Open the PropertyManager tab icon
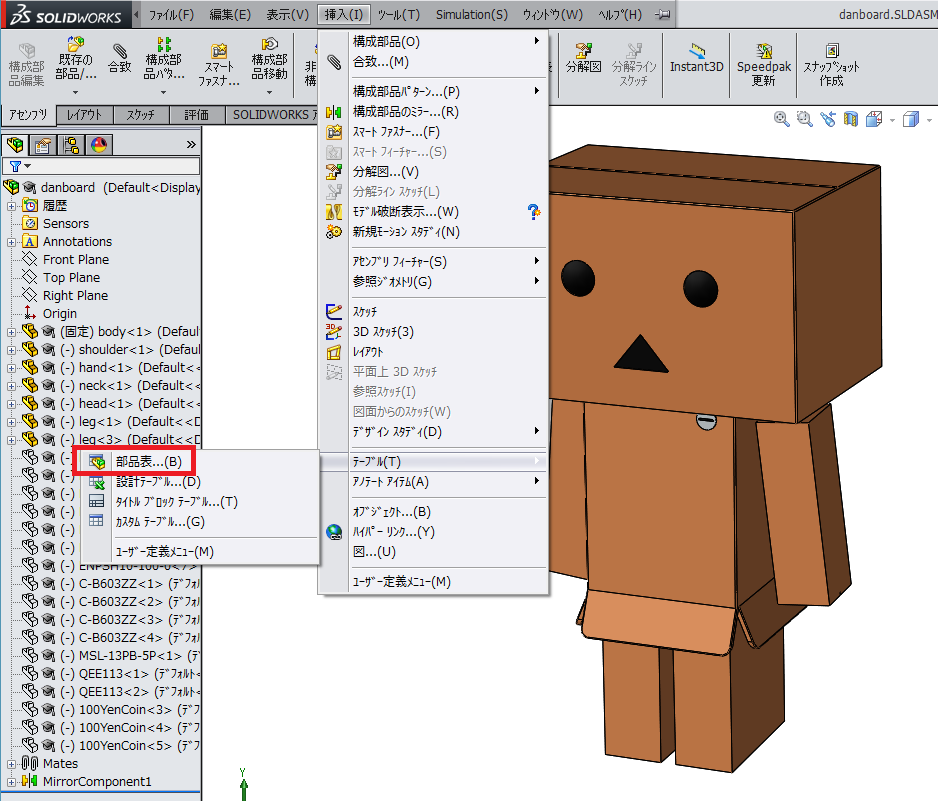 pos(43,144)
